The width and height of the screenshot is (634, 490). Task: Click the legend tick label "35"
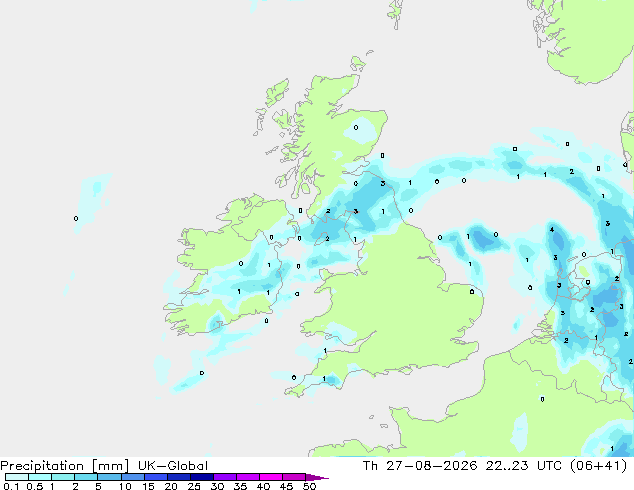240,486
